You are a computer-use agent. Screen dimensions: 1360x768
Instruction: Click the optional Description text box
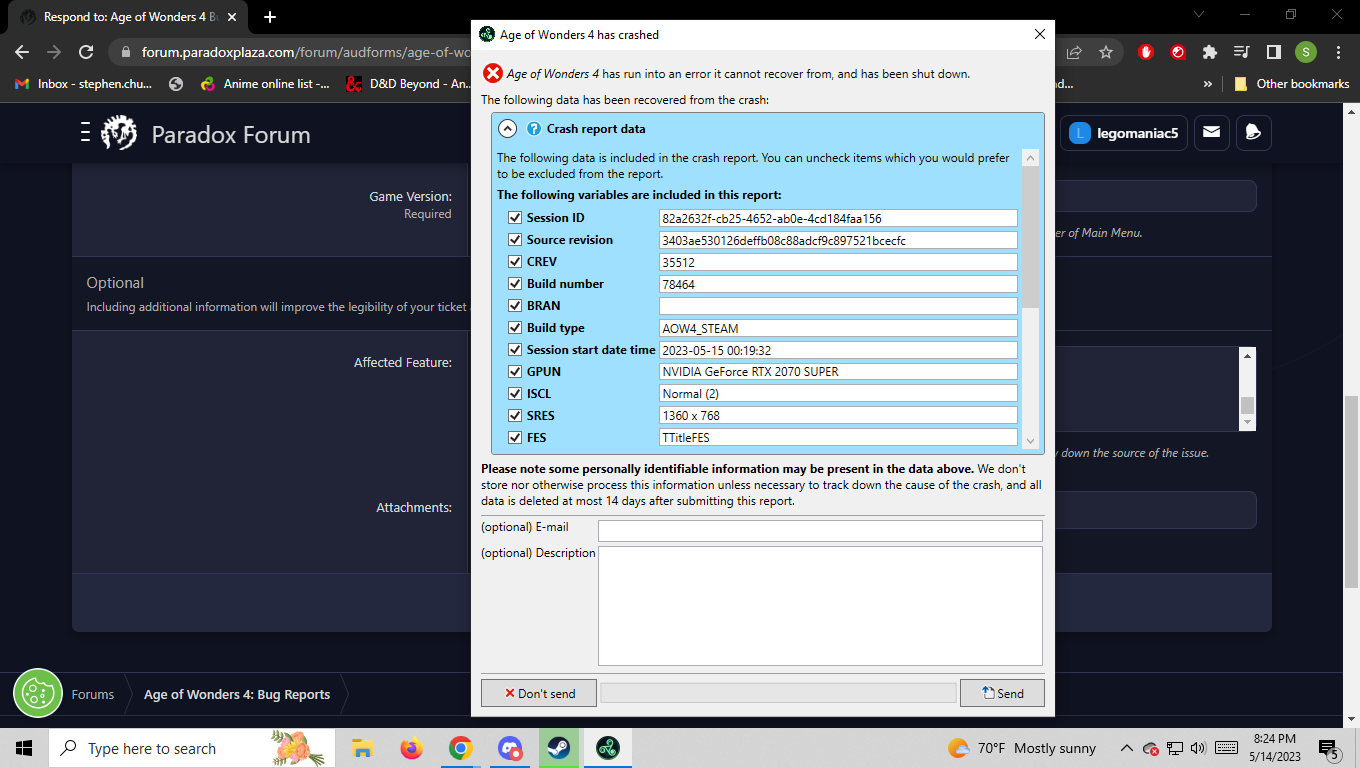point(820,606)
